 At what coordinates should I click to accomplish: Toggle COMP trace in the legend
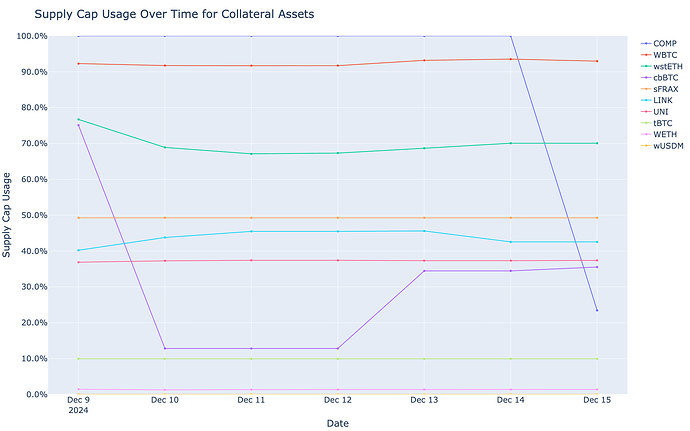click(664, 44)
